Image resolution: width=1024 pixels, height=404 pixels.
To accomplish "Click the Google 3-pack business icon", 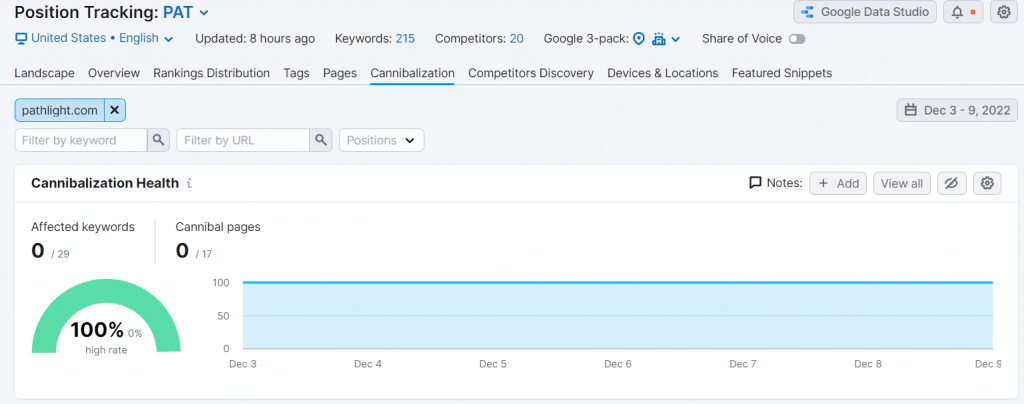I will click(659, 39).
